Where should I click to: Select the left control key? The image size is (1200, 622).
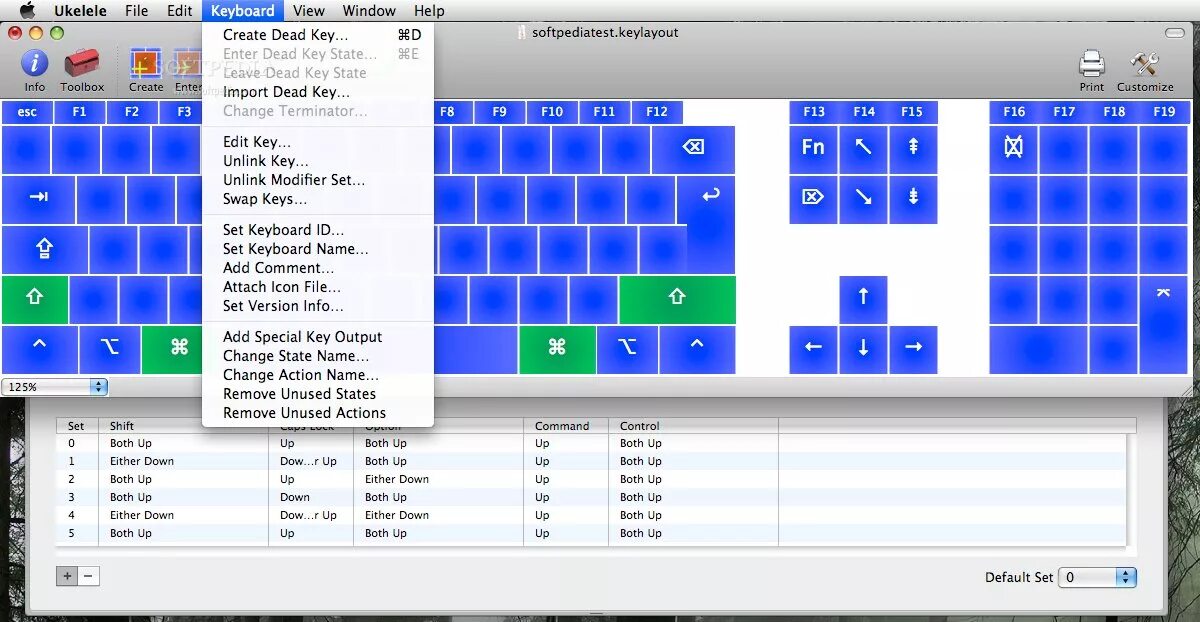[x=39, y=349]
